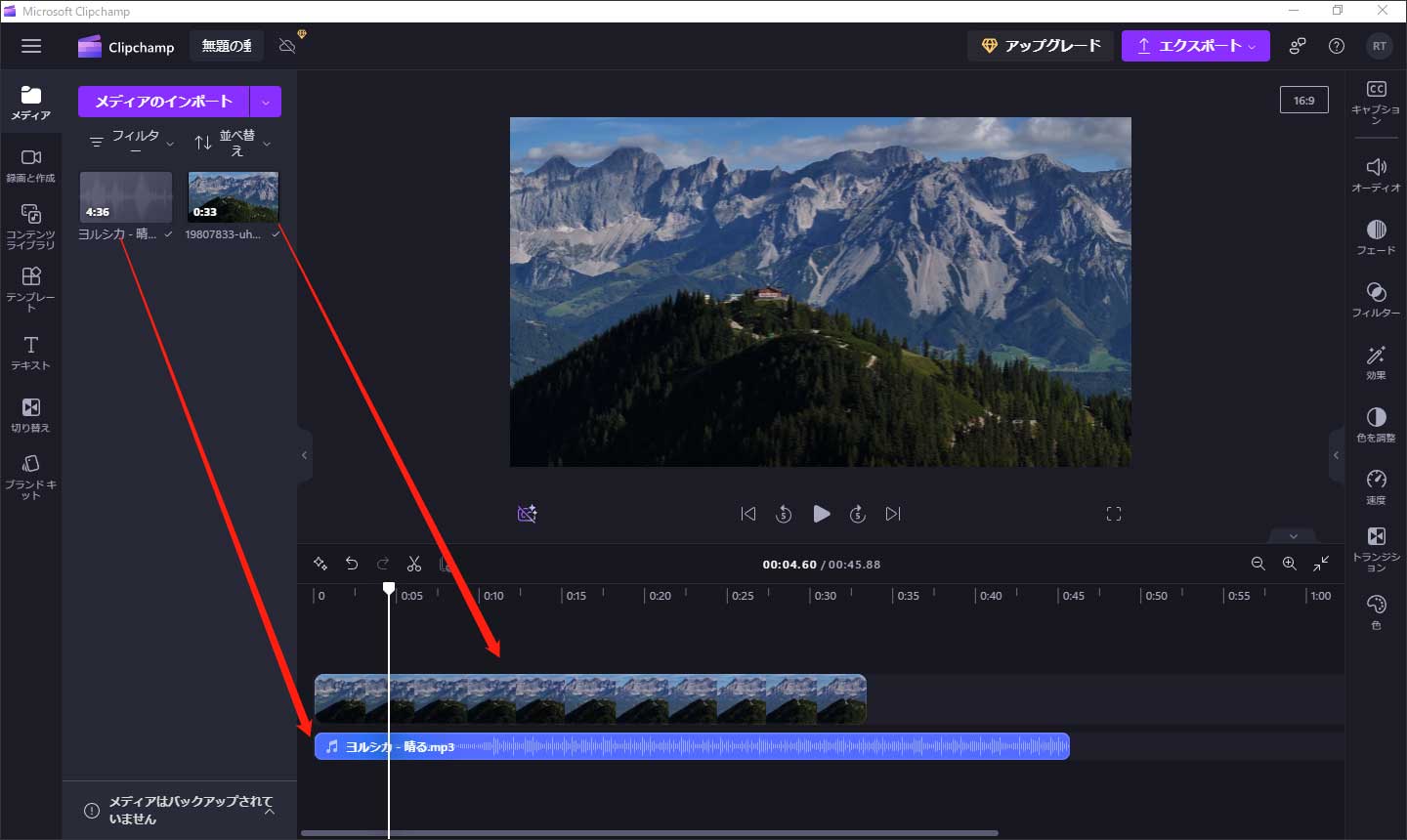This screenshot has height=840, width=1407.
Task: Select the ヨルシカ mp3 audio clip on timeline
Action: point(692,746)
